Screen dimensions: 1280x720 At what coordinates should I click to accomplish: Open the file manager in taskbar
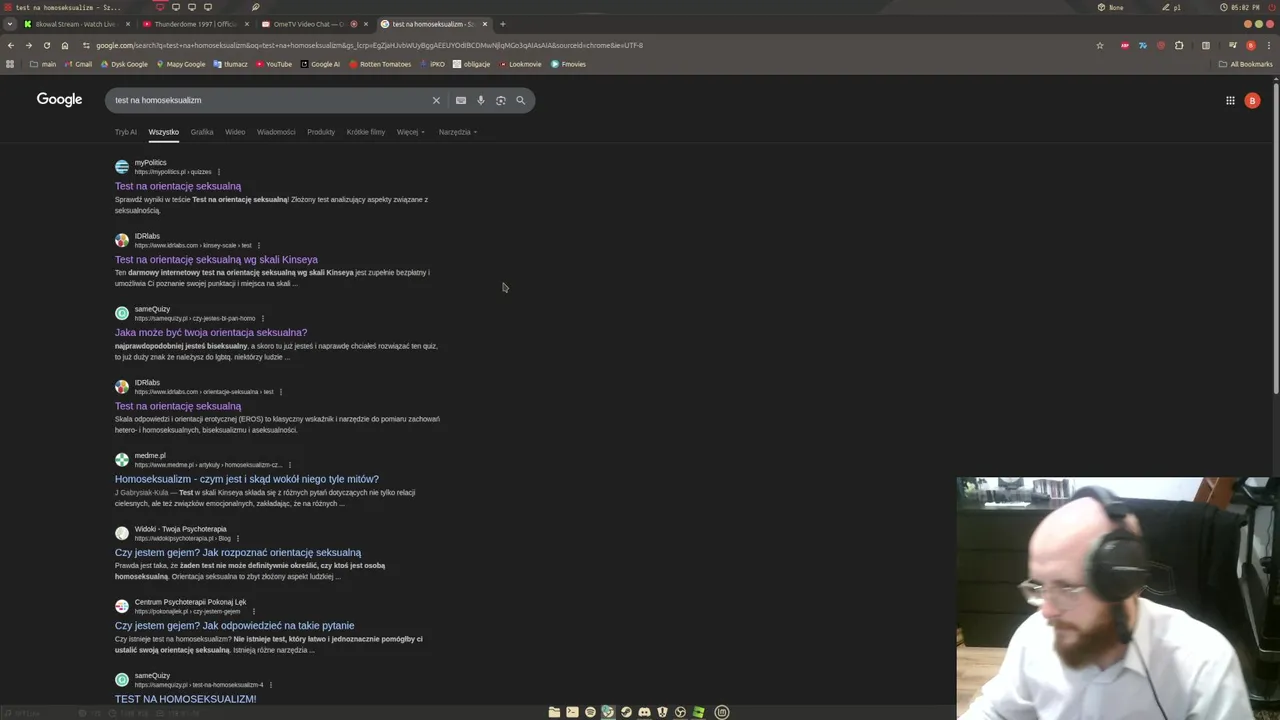coord(554,712)
